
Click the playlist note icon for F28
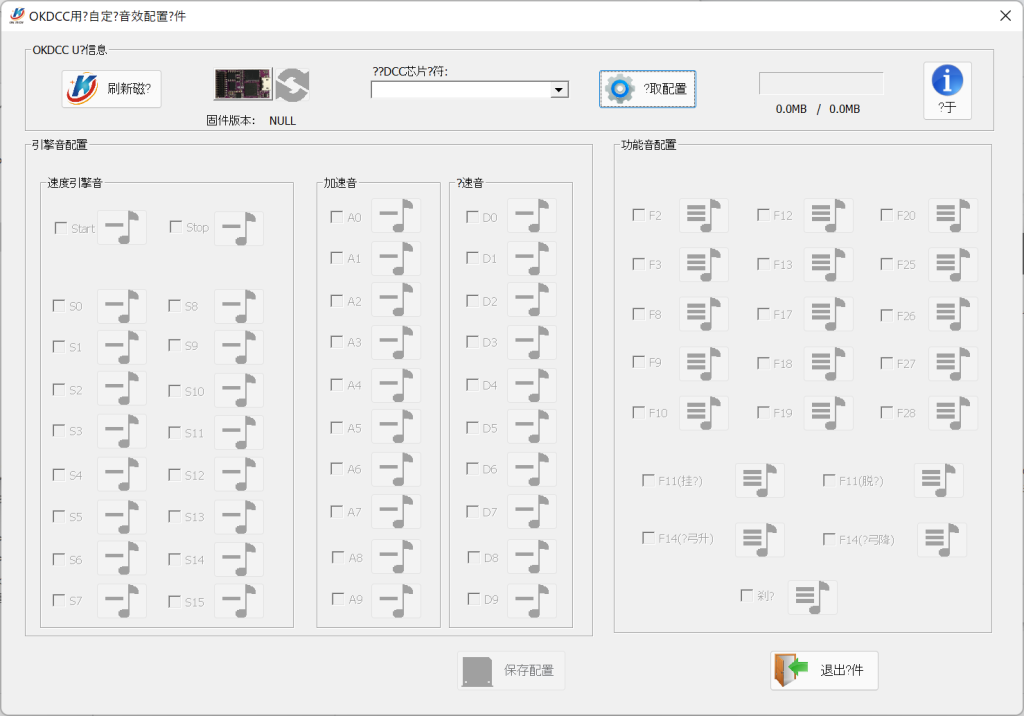[x=952, y=412]
